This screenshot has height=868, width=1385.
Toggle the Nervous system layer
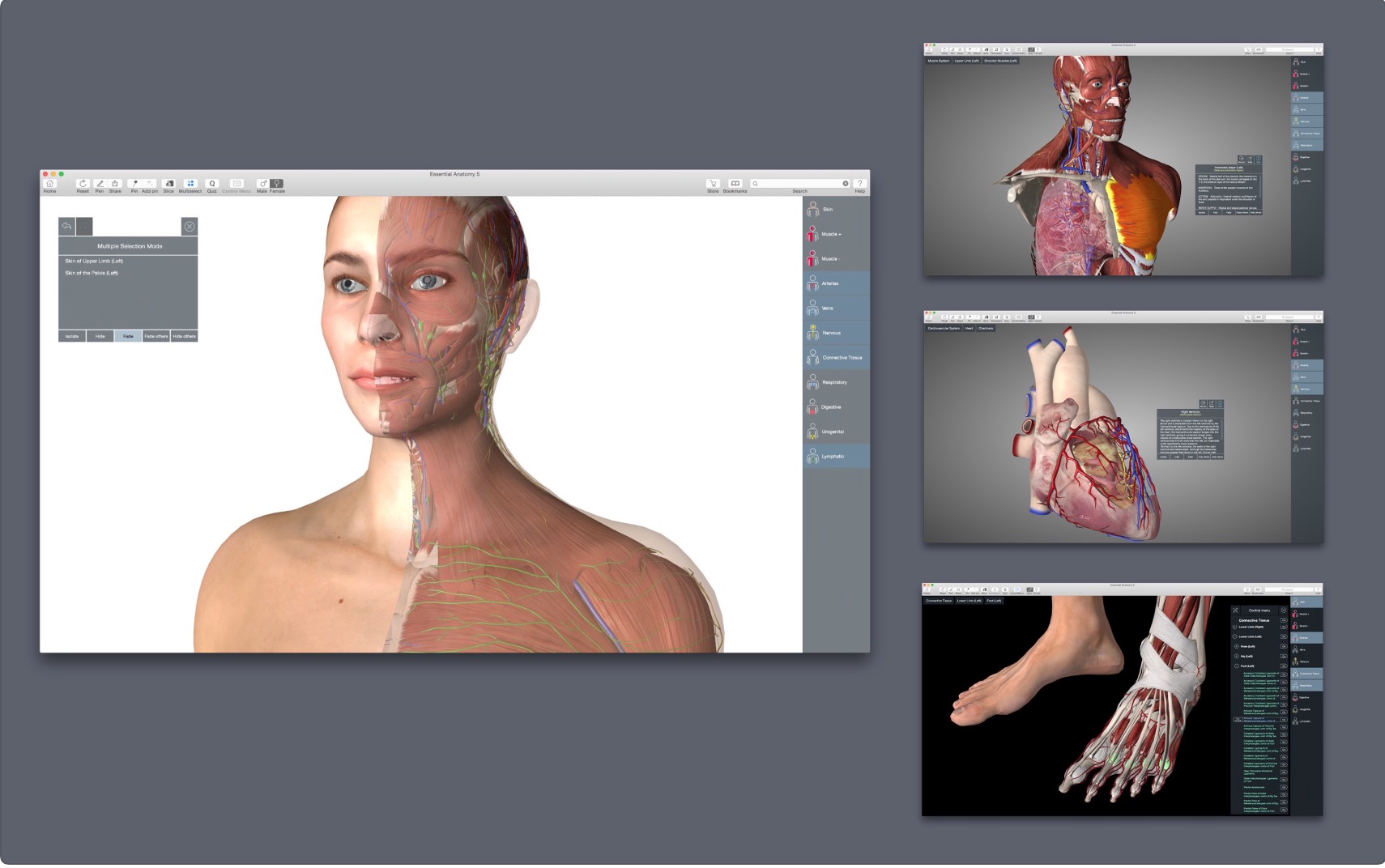pyautogui.click(x=837, y=333)
